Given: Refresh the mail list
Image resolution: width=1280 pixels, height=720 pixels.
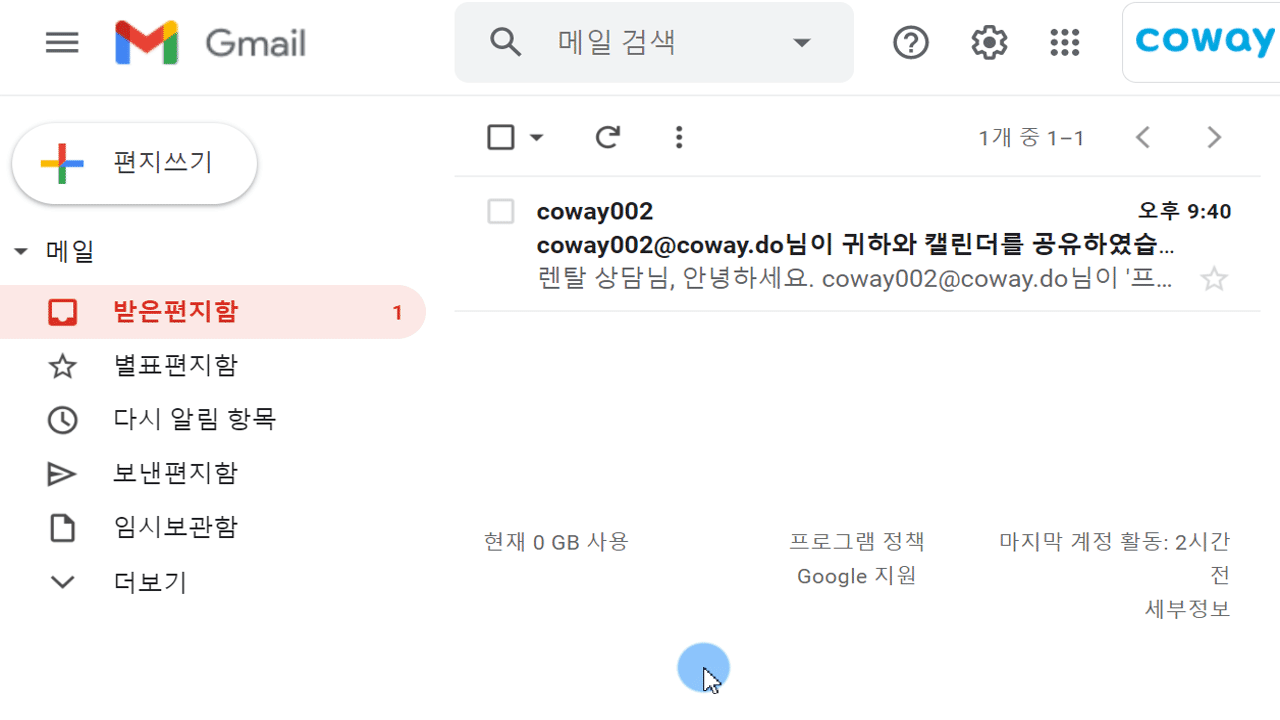Looking at the screenshot, I should 608,137.
